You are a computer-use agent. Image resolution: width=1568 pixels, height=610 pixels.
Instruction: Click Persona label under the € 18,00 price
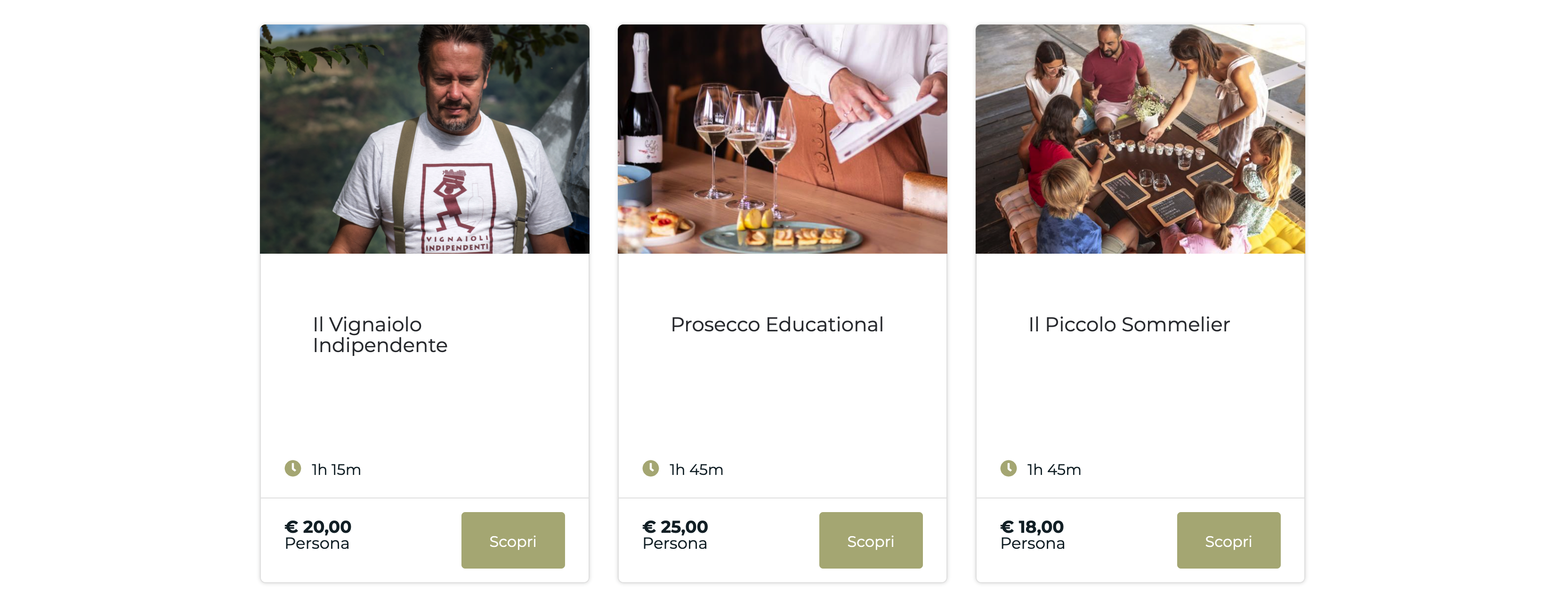coord(1033,544)
